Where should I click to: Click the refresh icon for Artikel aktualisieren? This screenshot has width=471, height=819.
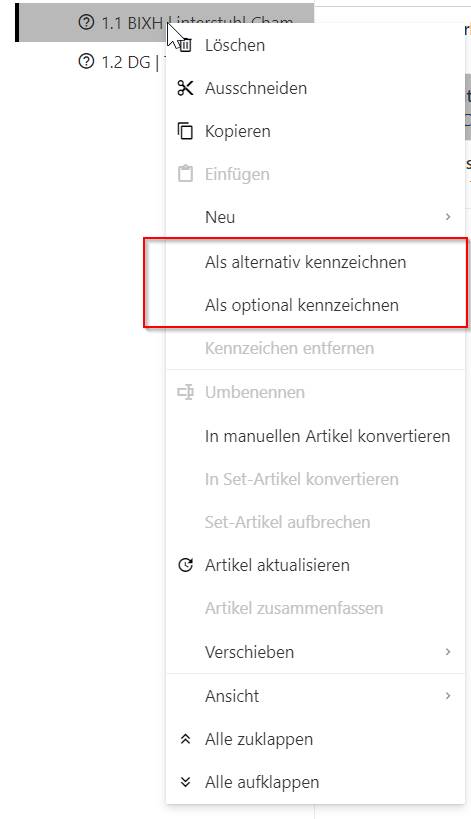pyautogui.click(x=185, y=565)
